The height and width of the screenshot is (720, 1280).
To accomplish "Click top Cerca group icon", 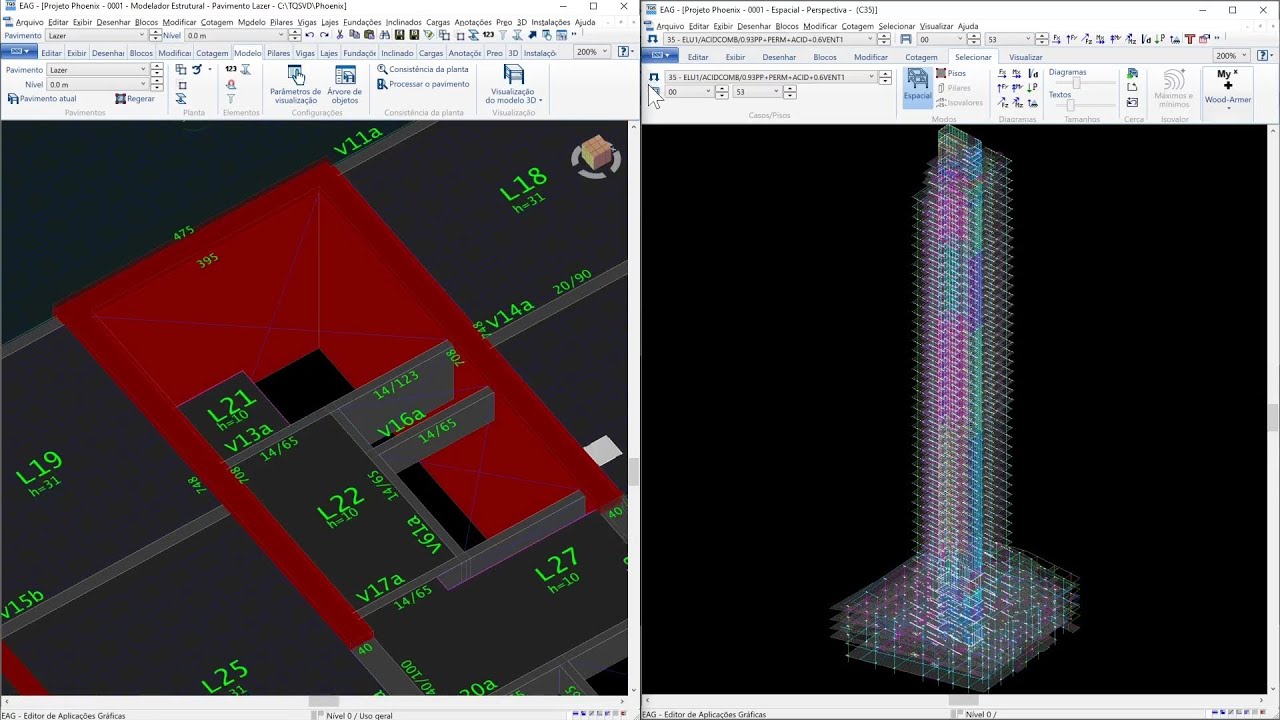I will (1132, 73).
